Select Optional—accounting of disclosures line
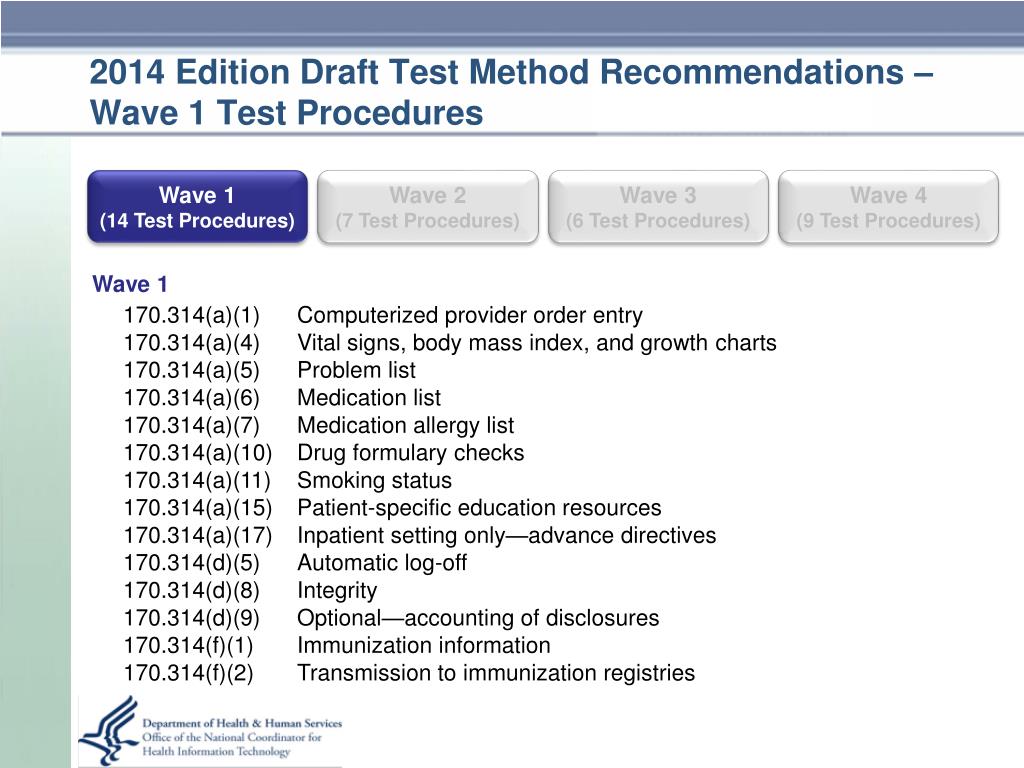This screenshot has height=768, width=1024. point(478,618)
